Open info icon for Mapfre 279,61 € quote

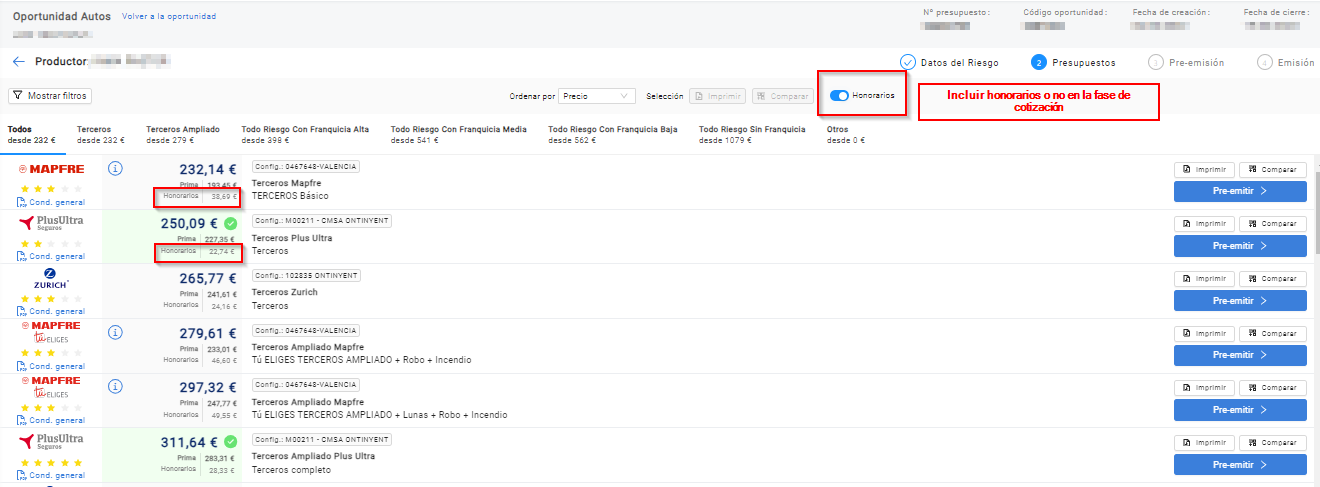coord(115,332)
